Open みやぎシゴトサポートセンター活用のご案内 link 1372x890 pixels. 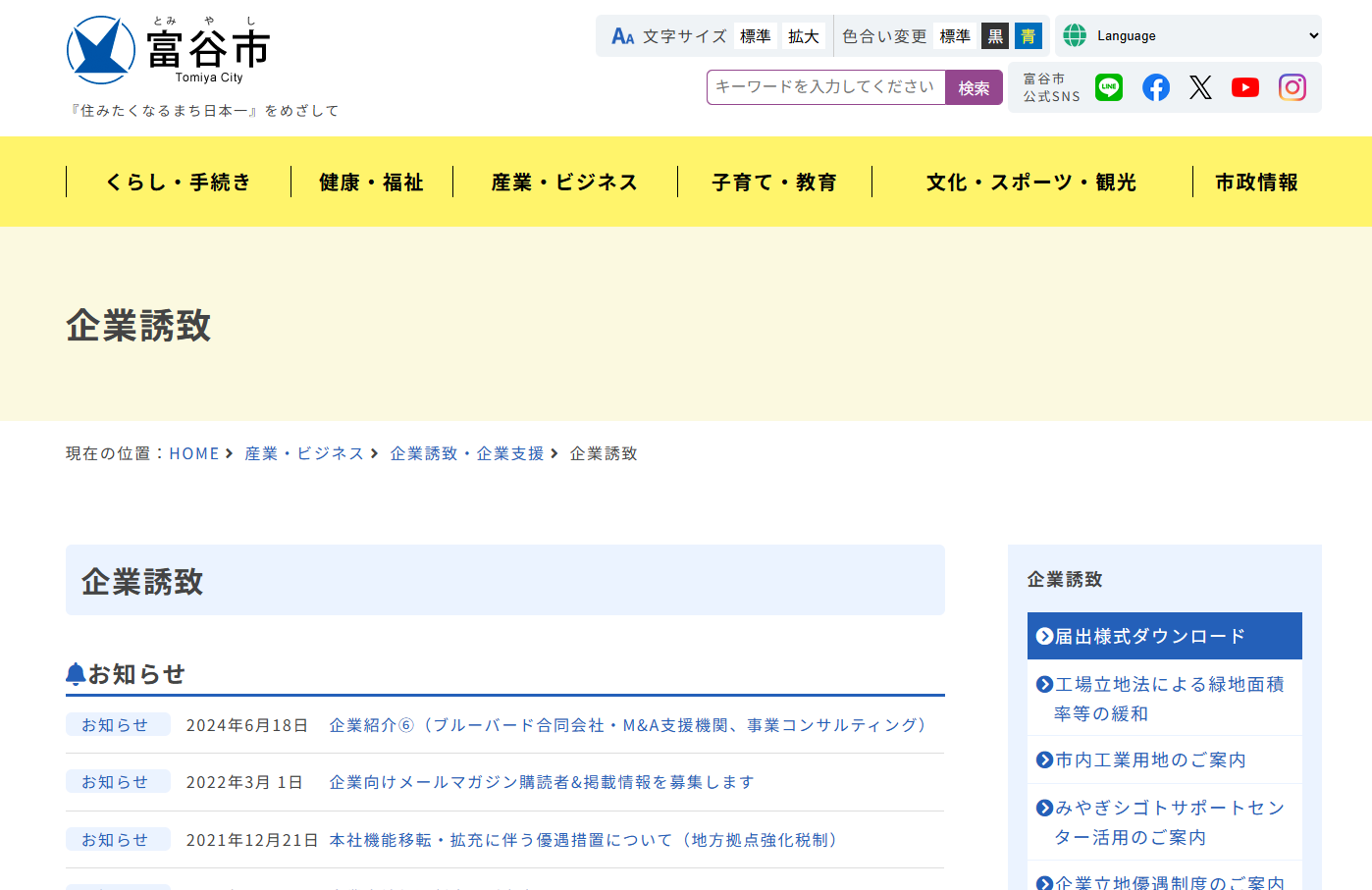tap(1165, 822)
